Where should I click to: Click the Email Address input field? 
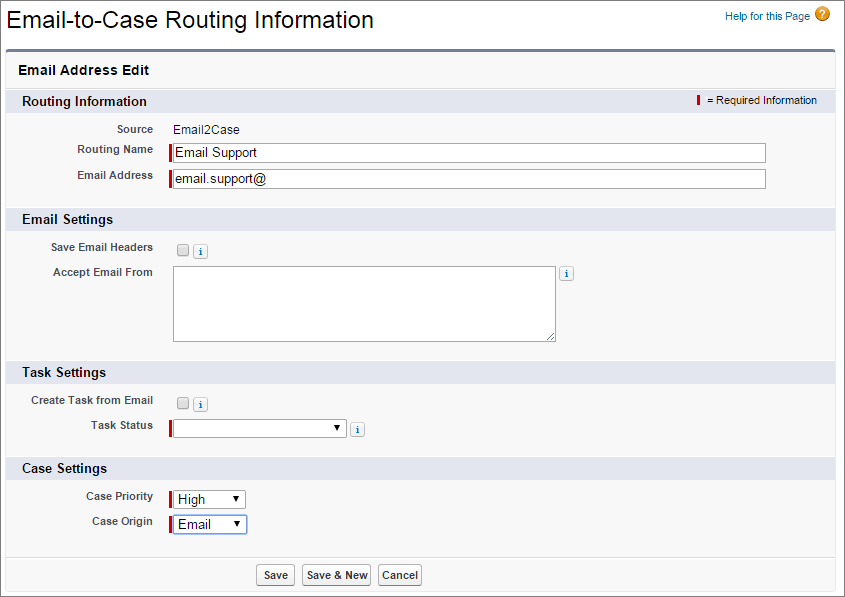pyautogui.click(x=465, y=178)
